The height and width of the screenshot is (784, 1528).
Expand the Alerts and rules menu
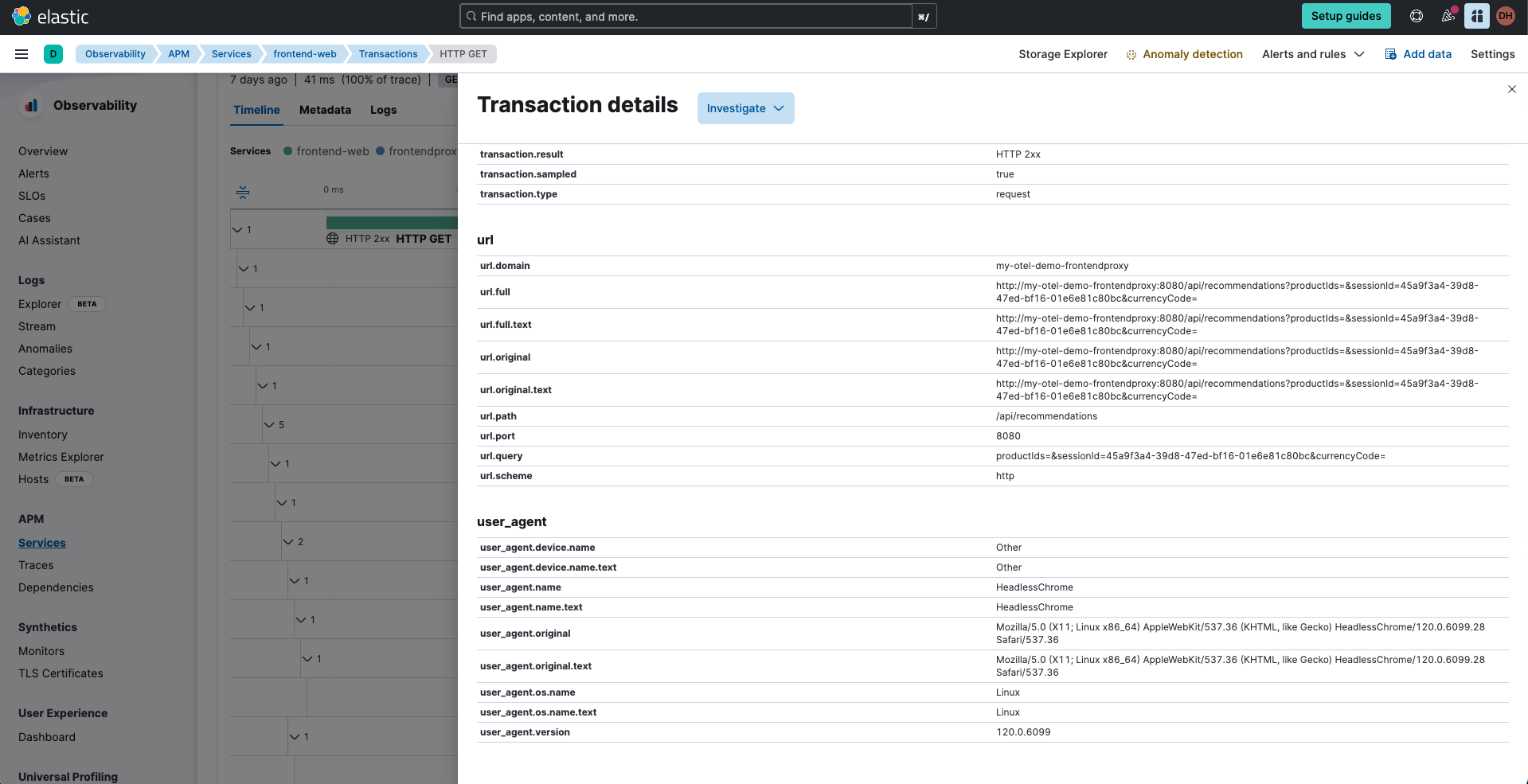1312,54
